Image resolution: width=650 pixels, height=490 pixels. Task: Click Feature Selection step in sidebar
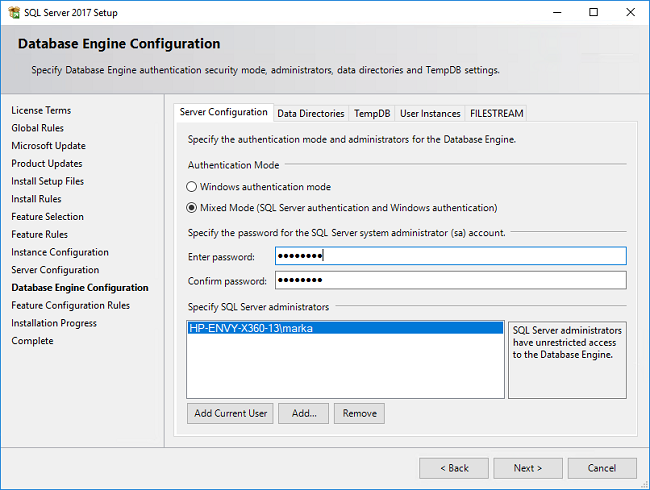coord(47,217)
